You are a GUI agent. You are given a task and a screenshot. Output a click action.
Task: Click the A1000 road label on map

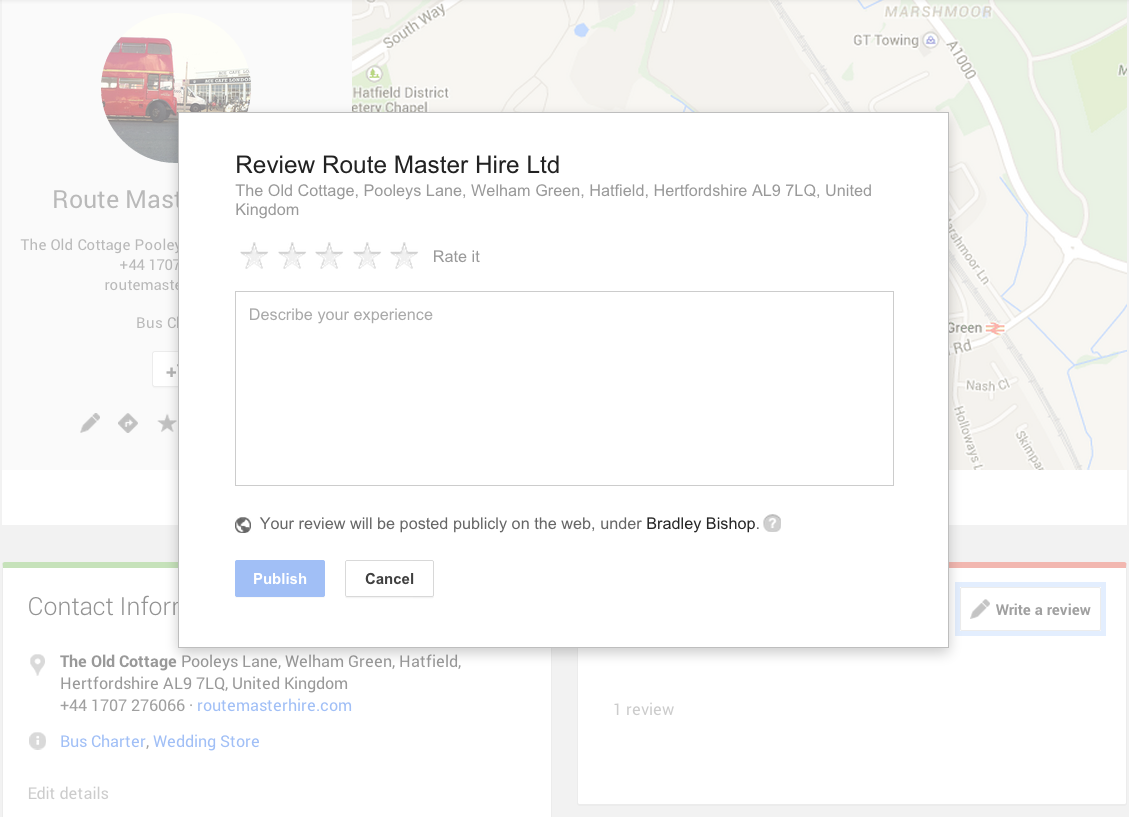point(961,60)
